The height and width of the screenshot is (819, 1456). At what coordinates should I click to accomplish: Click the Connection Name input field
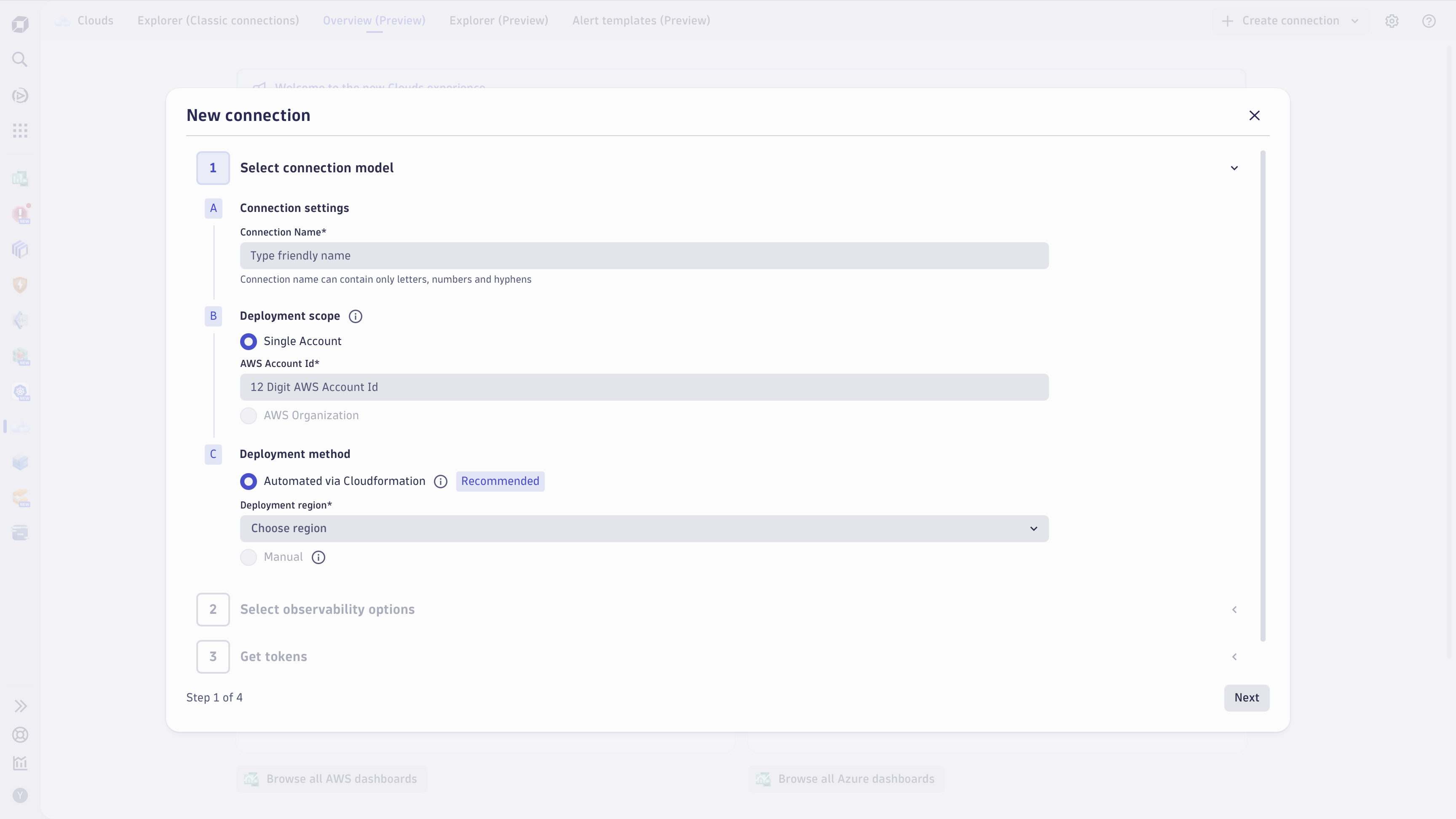[644, 256]
